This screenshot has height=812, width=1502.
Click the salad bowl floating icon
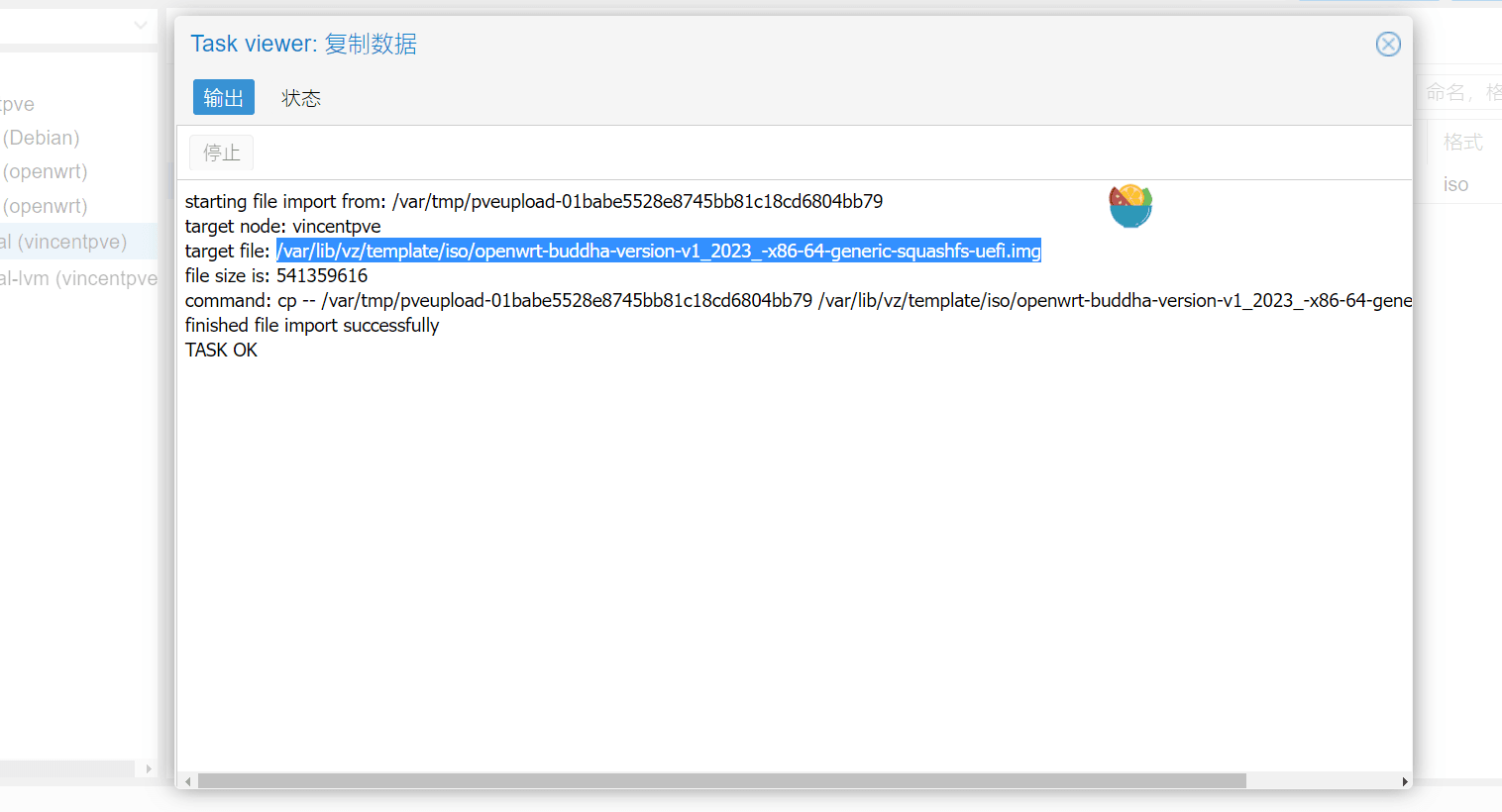pyautogui.click(x=1130, y=206)
